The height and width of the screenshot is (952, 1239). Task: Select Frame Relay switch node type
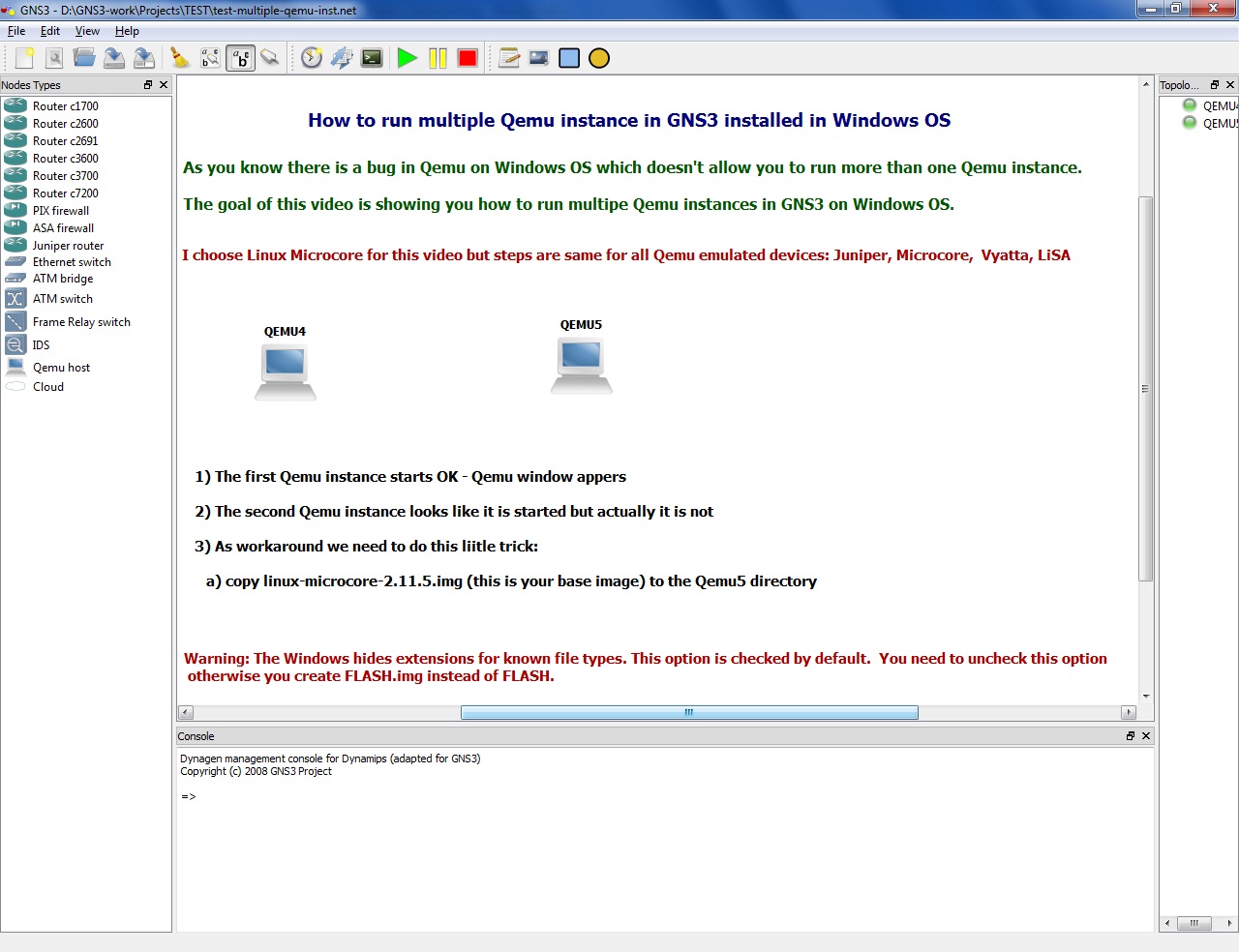point(81,322)
